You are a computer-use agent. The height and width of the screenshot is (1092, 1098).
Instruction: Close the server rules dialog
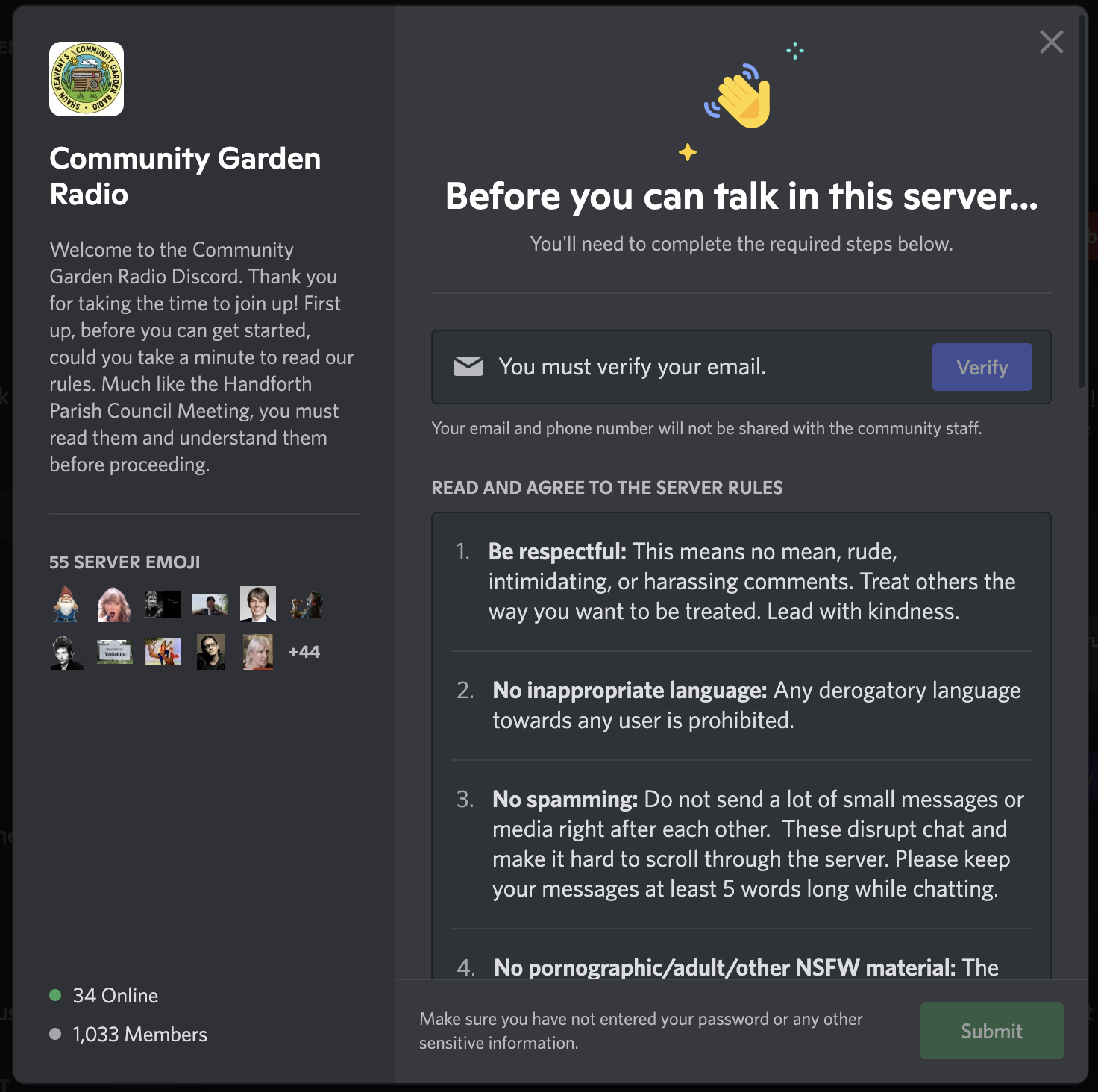click(1051, 42)
